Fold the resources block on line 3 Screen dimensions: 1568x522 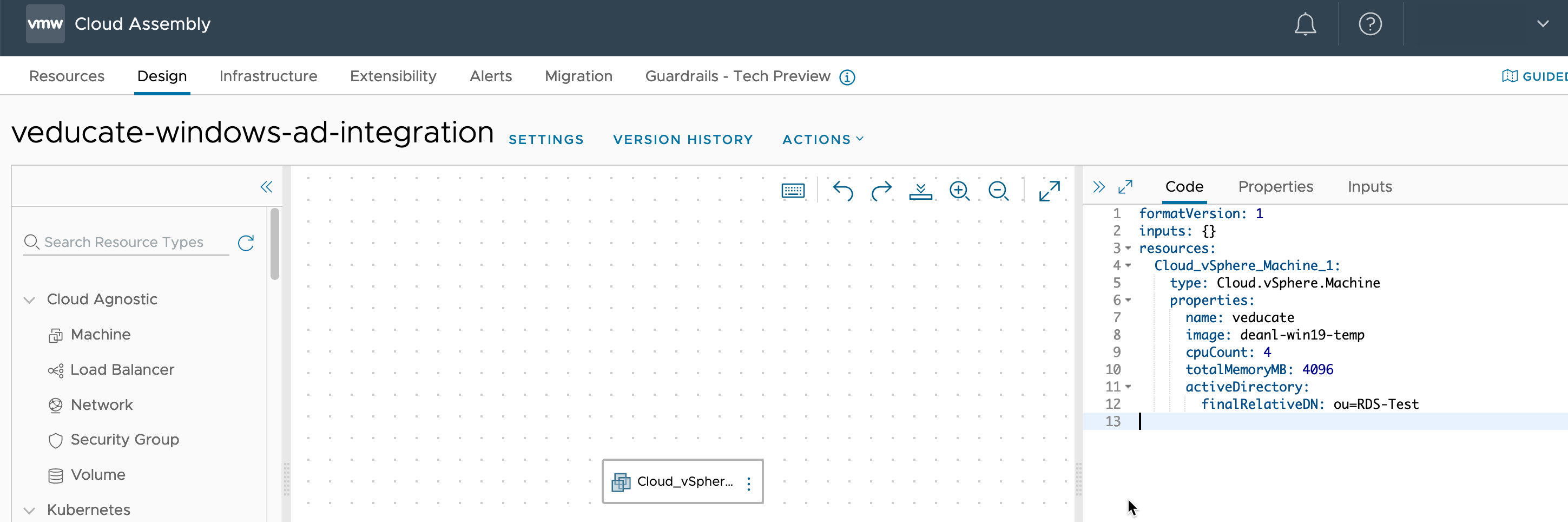(1128, 249)
